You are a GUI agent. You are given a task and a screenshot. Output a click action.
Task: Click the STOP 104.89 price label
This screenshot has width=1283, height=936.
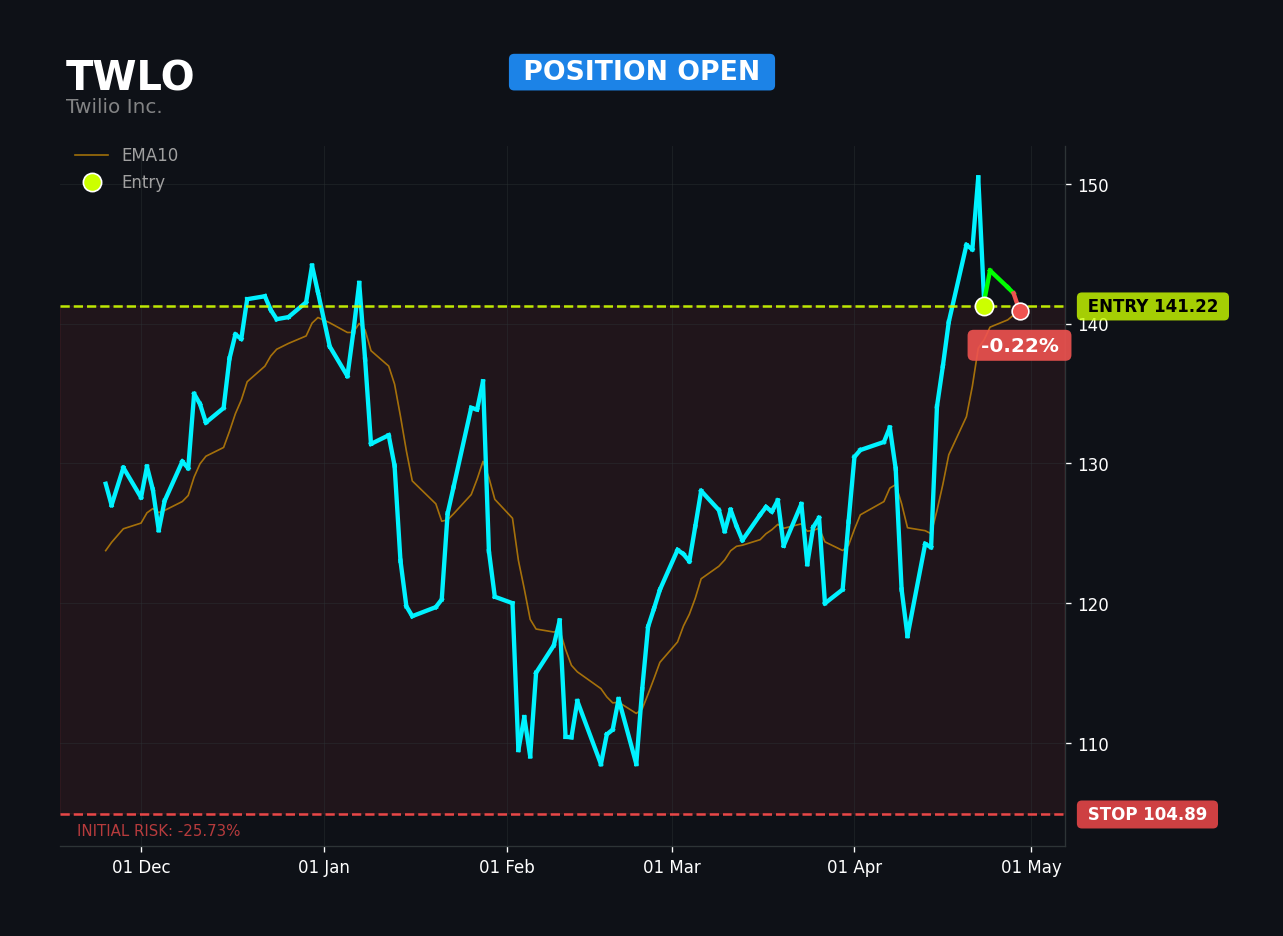(x=1147, y=814)
